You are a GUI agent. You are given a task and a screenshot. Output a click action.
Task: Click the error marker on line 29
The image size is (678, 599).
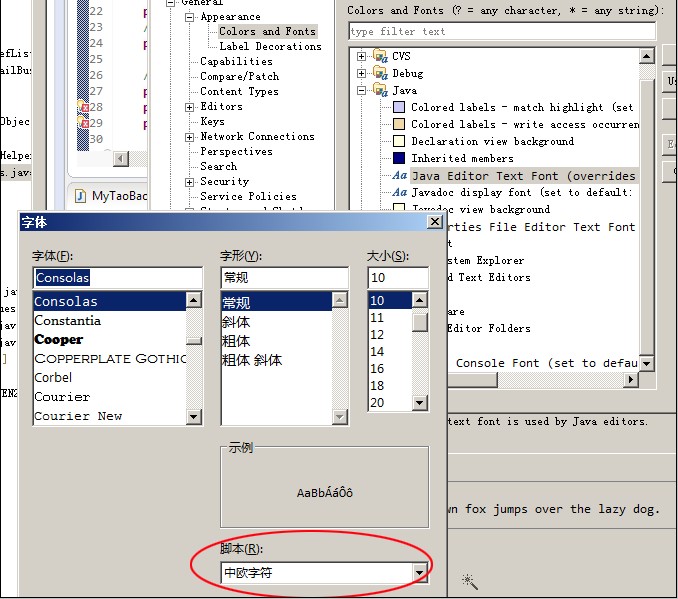85,123
